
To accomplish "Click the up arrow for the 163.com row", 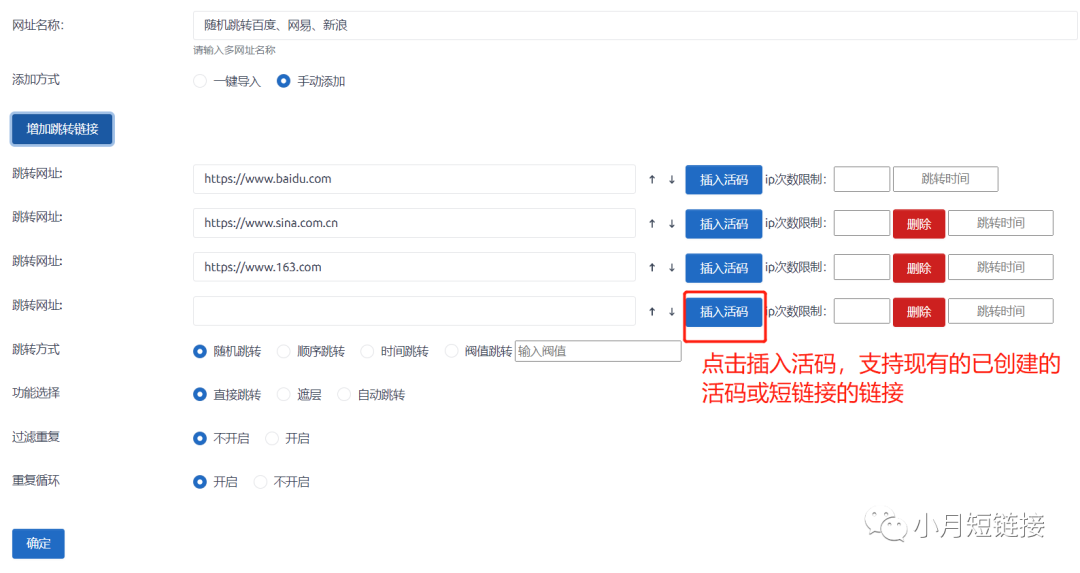I will click(x=652, y=268).
